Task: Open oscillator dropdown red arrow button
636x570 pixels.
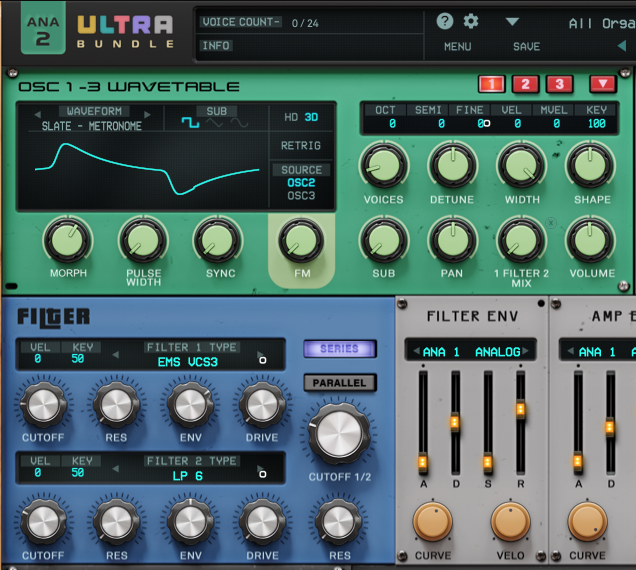Action: [x=603, y=84]
